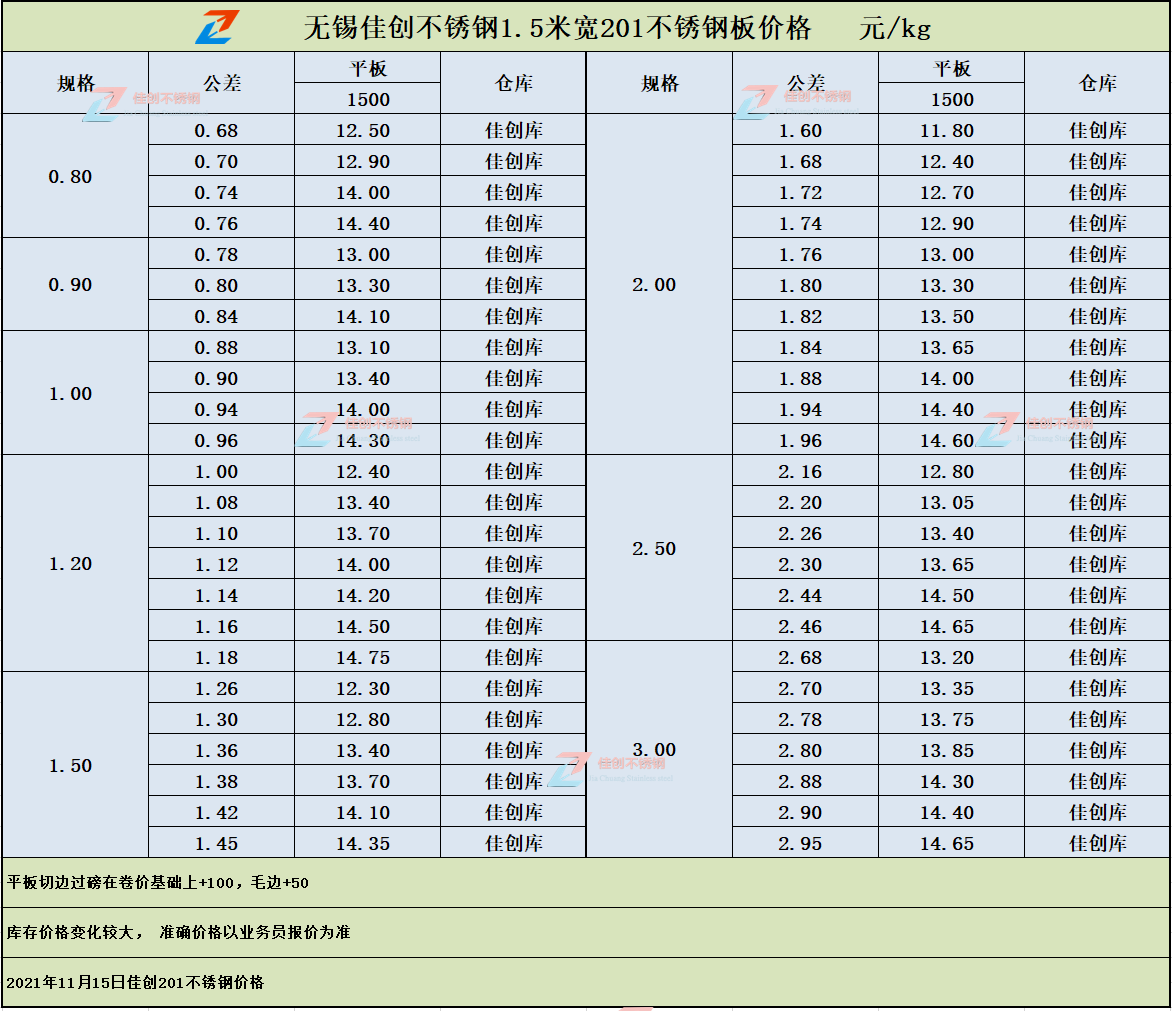Select tolerance value 1.08
This screenshot has height=1011, width=1172.
pos(216,503)
